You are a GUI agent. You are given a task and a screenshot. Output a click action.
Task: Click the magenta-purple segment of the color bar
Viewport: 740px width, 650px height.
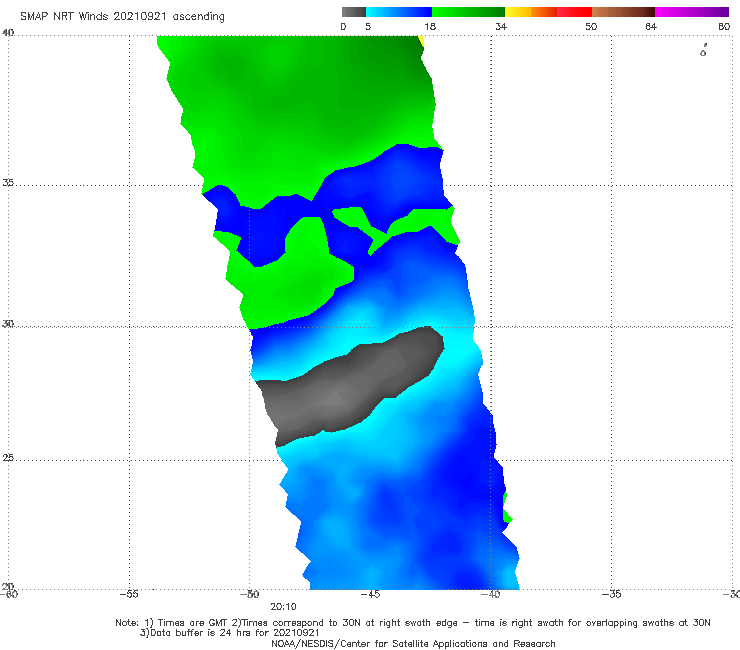(x=692, y=12)
